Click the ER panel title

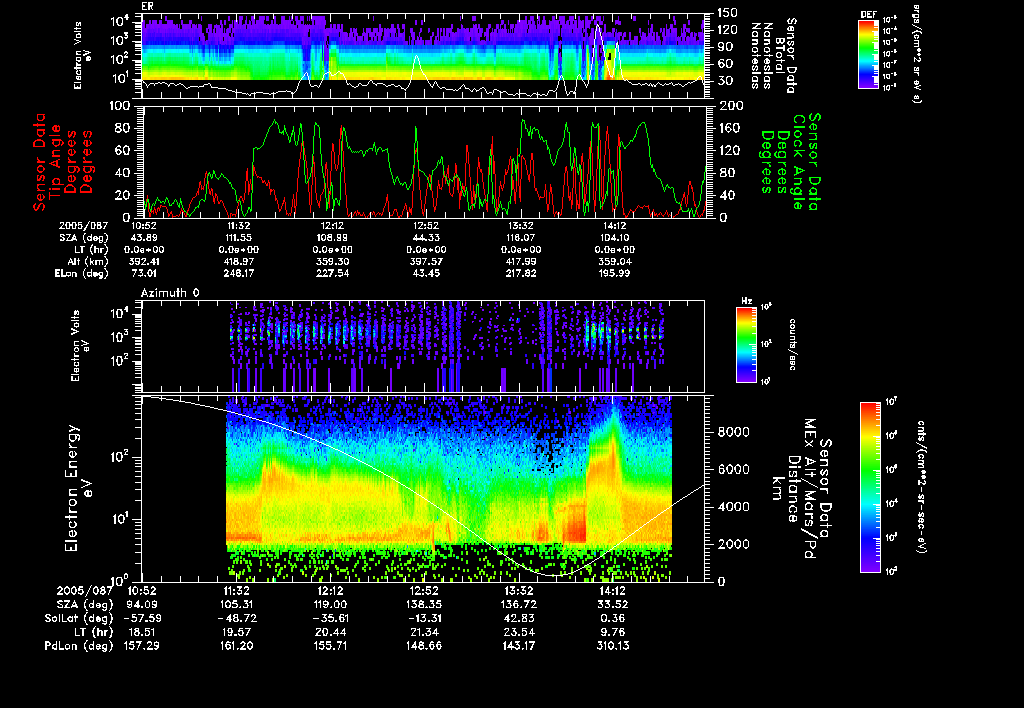coord(147,6)
